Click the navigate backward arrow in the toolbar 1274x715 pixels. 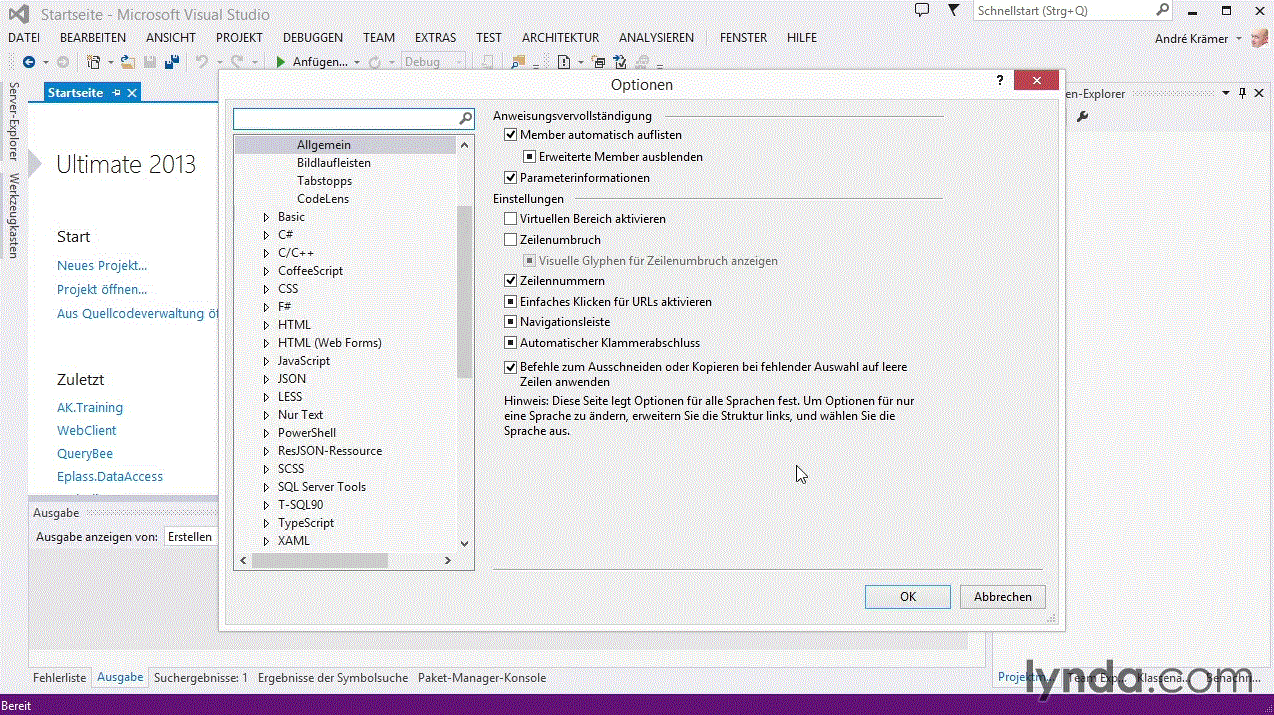(x=28, y=62)
